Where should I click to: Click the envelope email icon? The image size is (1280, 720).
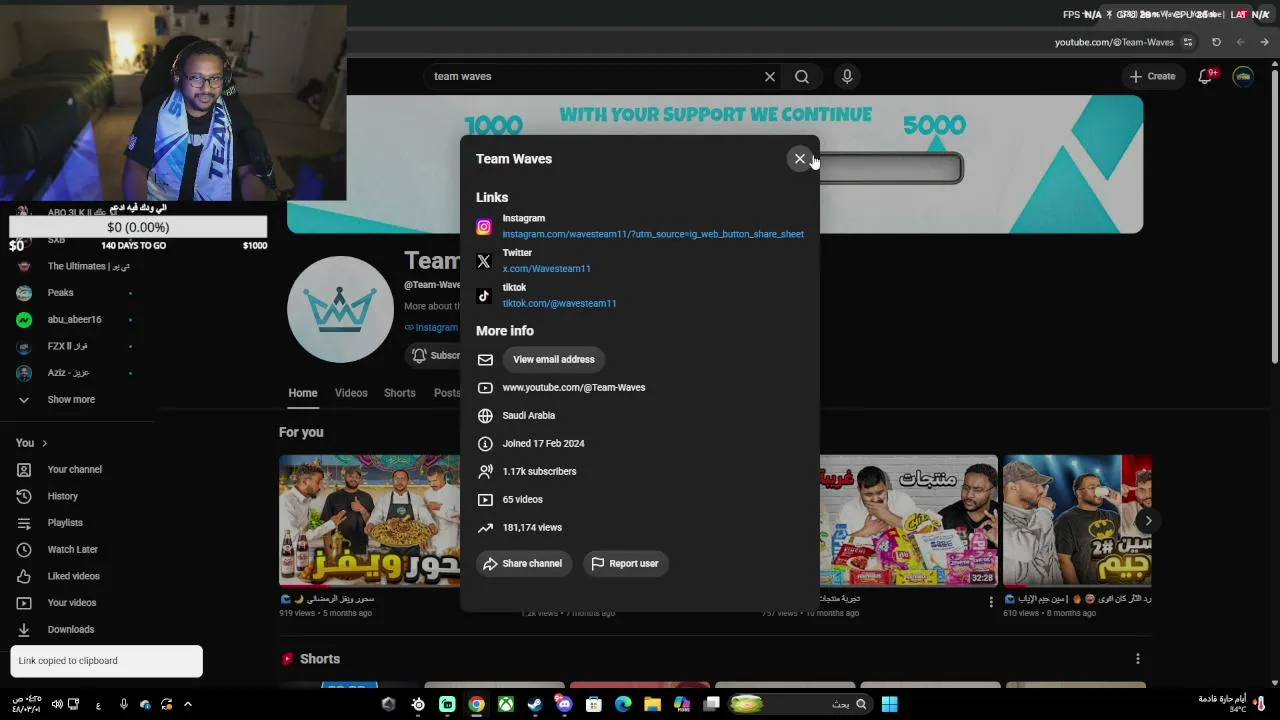tap(485, 359)
